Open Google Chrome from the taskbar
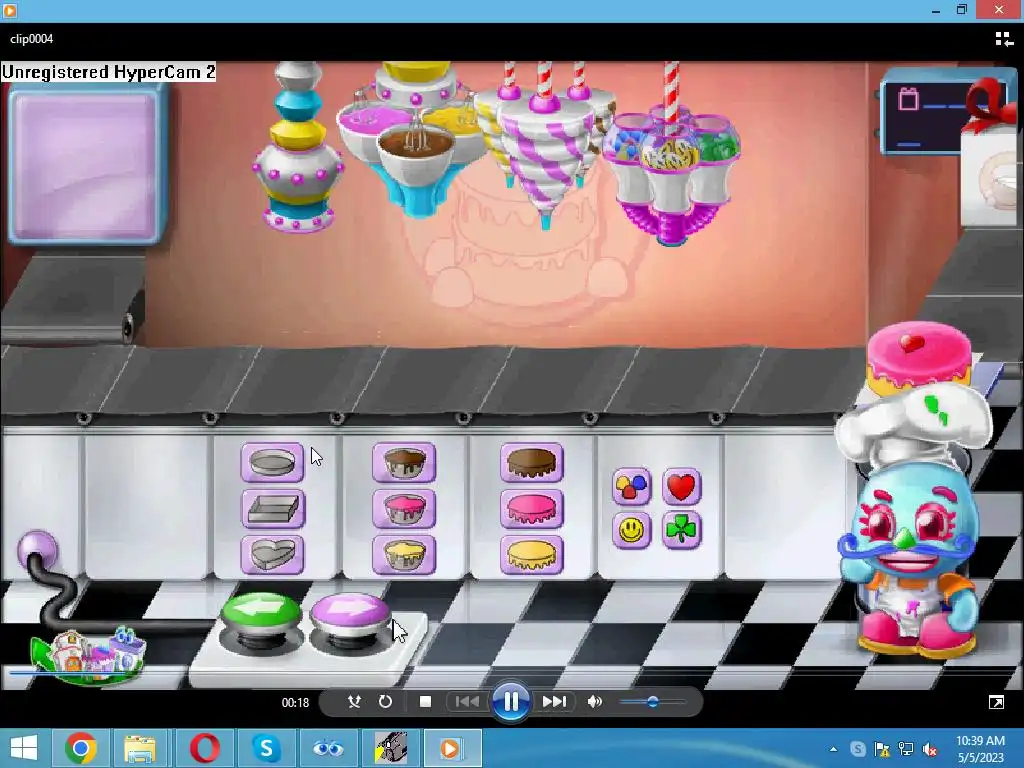 (80, 748)
